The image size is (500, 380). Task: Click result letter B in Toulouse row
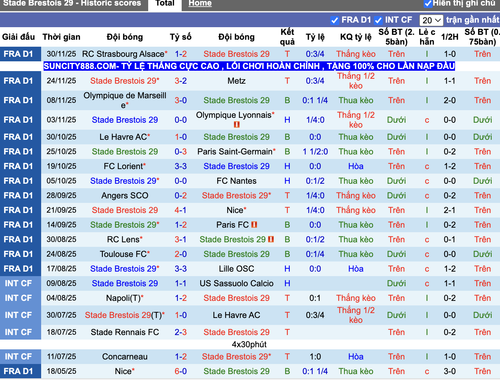[287, 254]
